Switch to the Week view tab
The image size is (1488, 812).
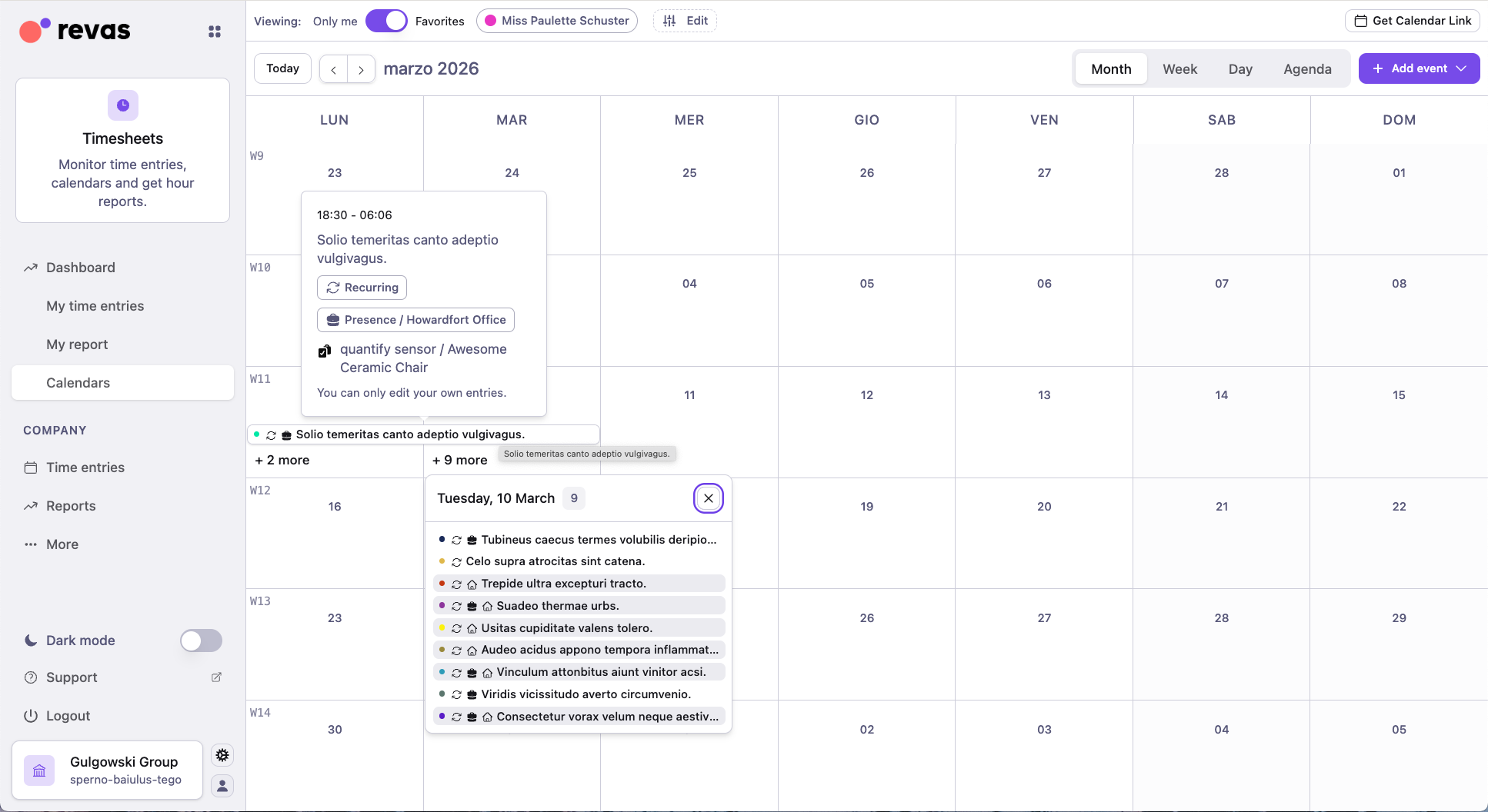tap(1179, 69)
